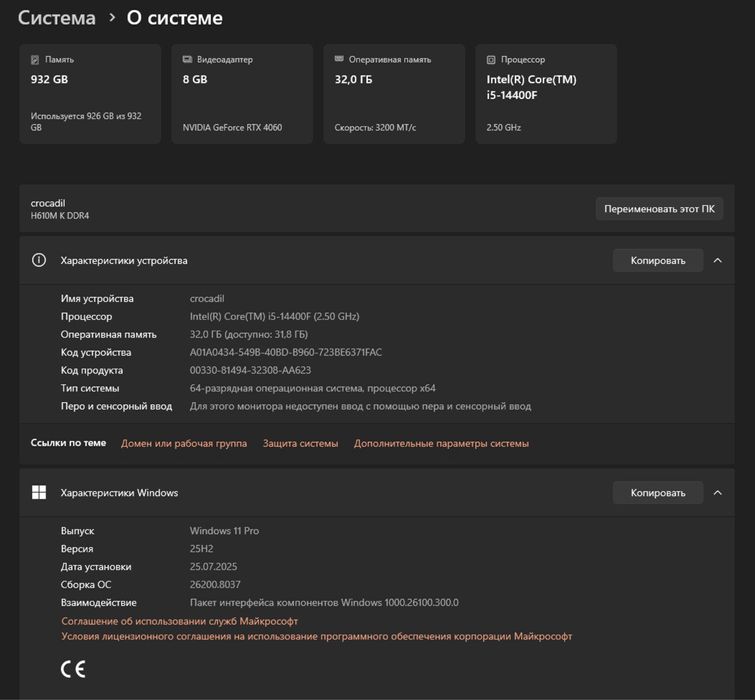Open the Защита системы link
Viewport: 755px width, 700px height.
coord(300,443)
